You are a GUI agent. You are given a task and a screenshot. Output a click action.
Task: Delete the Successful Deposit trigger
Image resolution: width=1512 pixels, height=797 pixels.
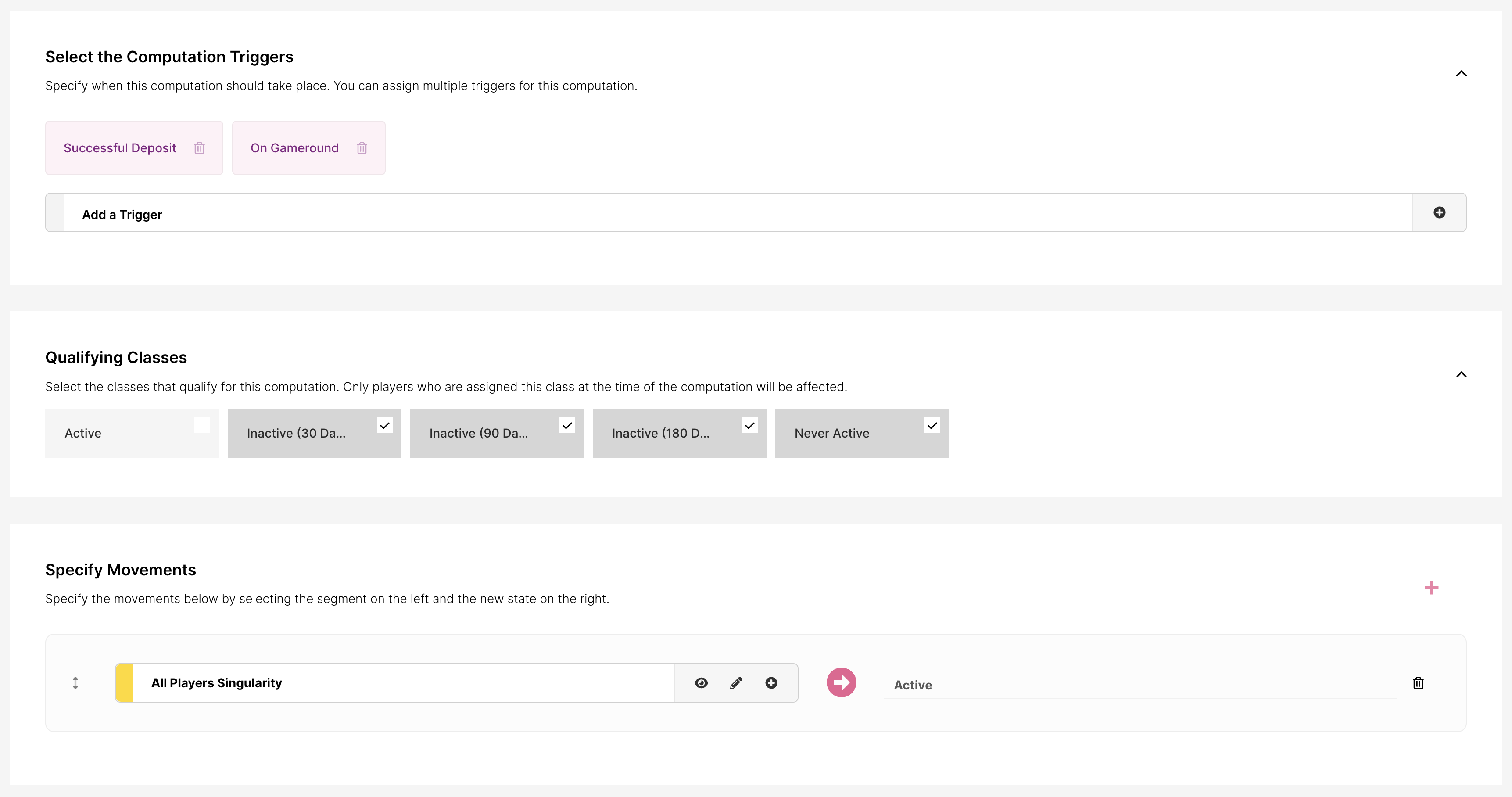200,148
